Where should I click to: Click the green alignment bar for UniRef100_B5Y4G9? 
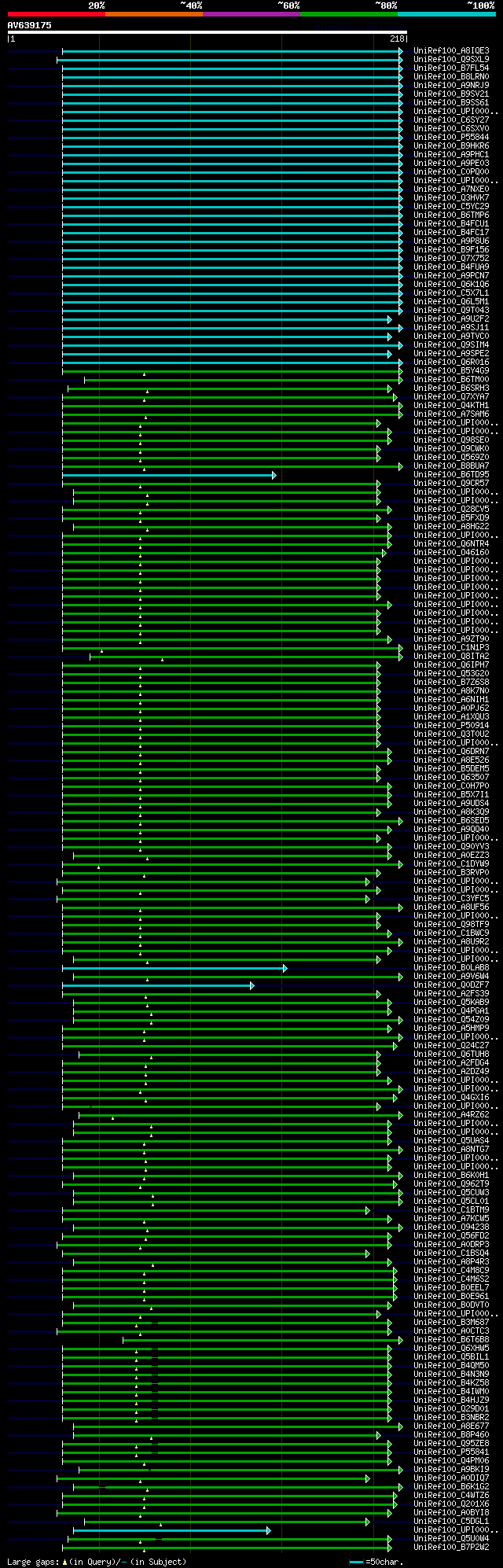pos(232,371)
